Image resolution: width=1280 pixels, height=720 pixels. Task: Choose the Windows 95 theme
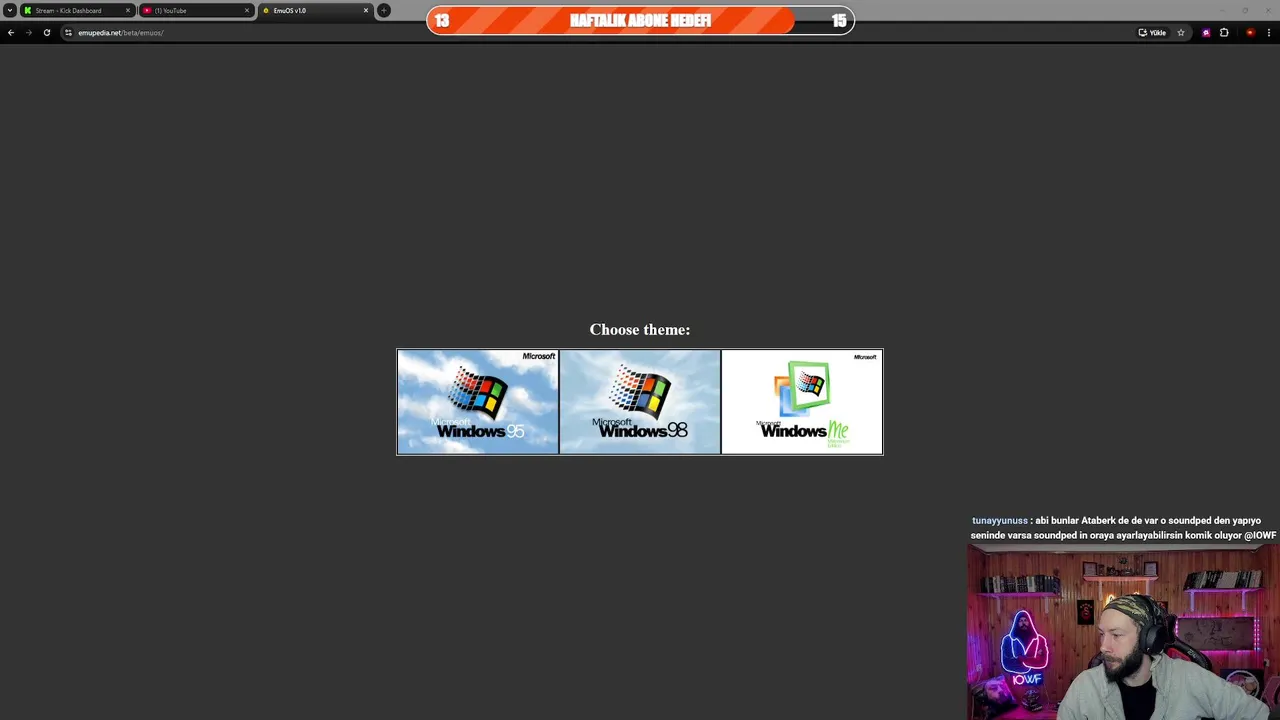tap(478, 402)
